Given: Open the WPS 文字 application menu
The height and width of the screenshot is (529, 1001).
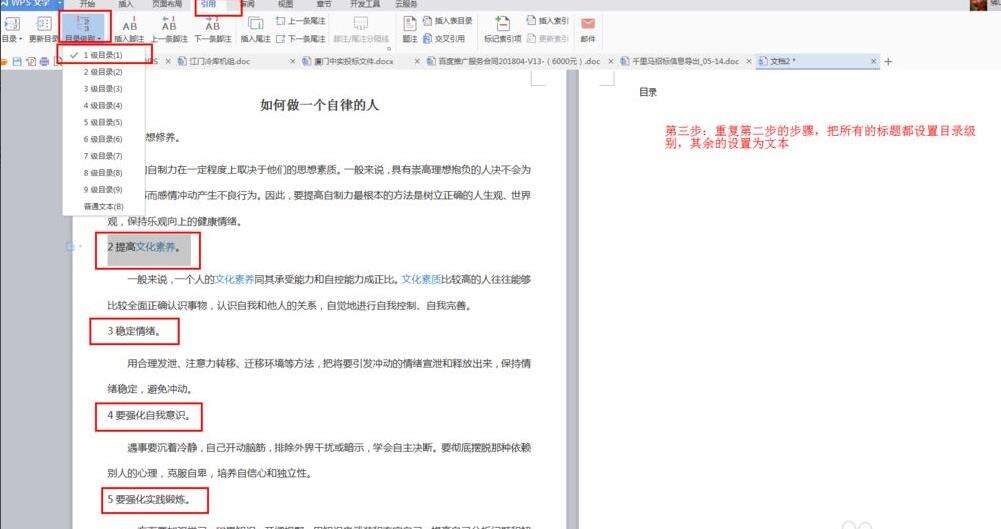Looking at the screenshot, I should tap(32, 4).
